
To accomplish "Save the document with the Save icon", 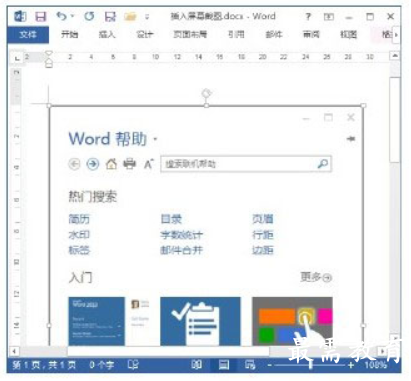I will [x=41, y=16].
